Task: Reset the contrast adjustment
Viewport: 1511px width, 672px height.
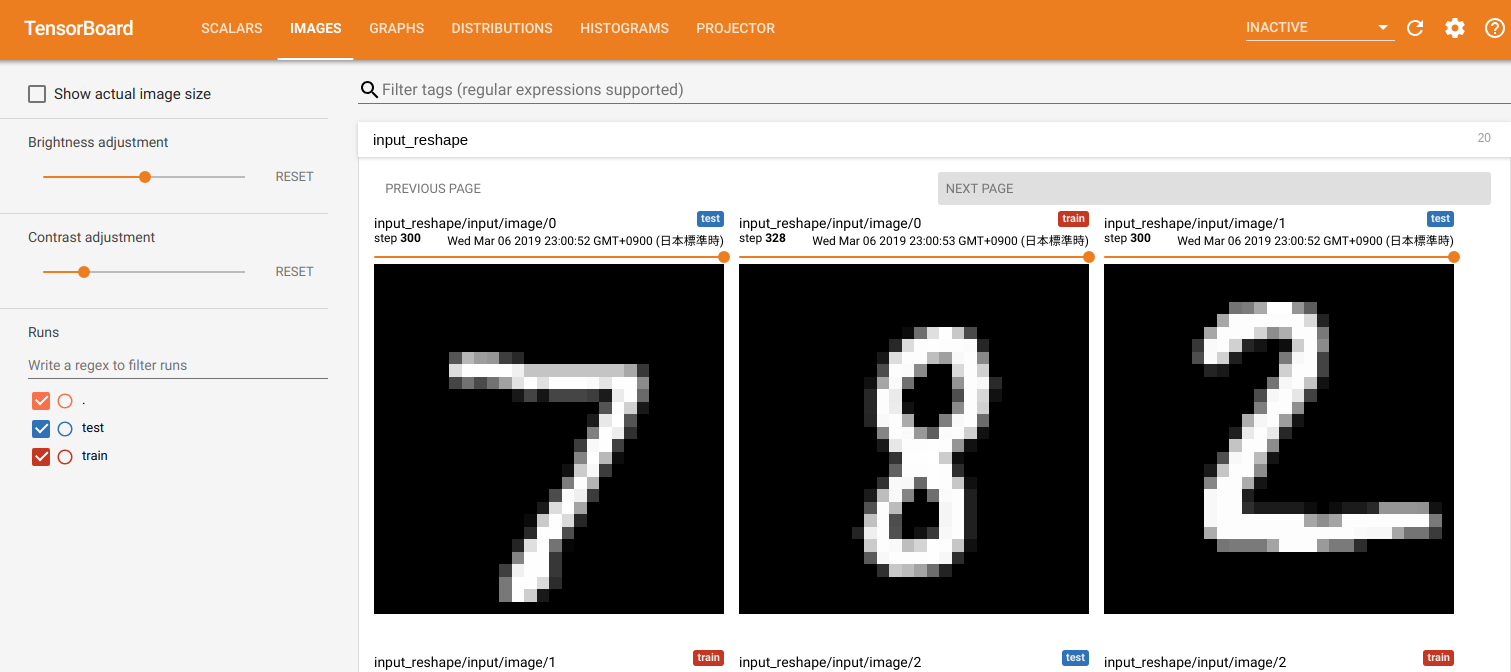Action: point(295,272)
